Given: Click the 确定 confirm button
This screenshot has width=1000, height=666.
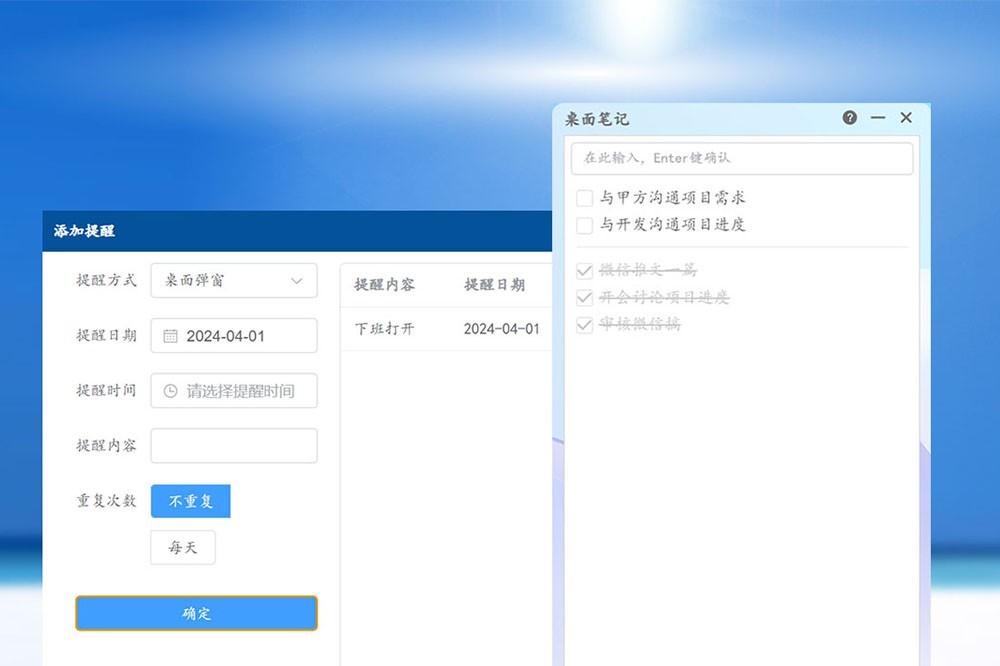Looking at the screenshot, I should point(196,613).
